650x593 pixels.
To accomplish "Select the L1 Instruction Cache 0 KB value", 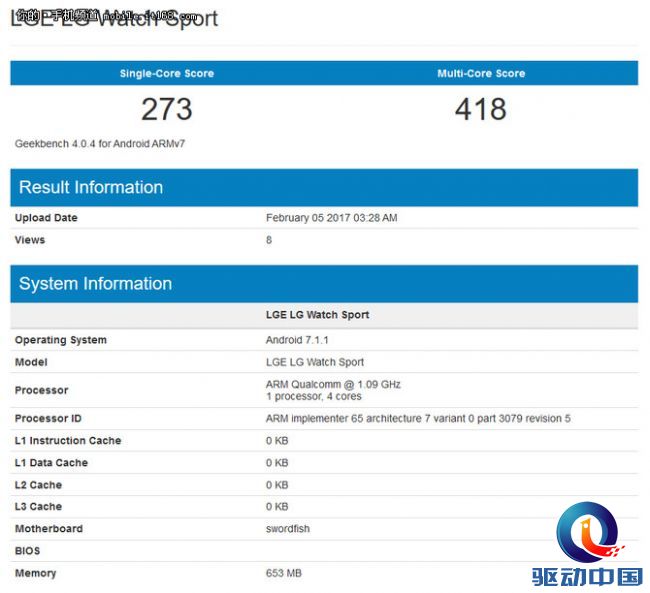I will [277, 440].
